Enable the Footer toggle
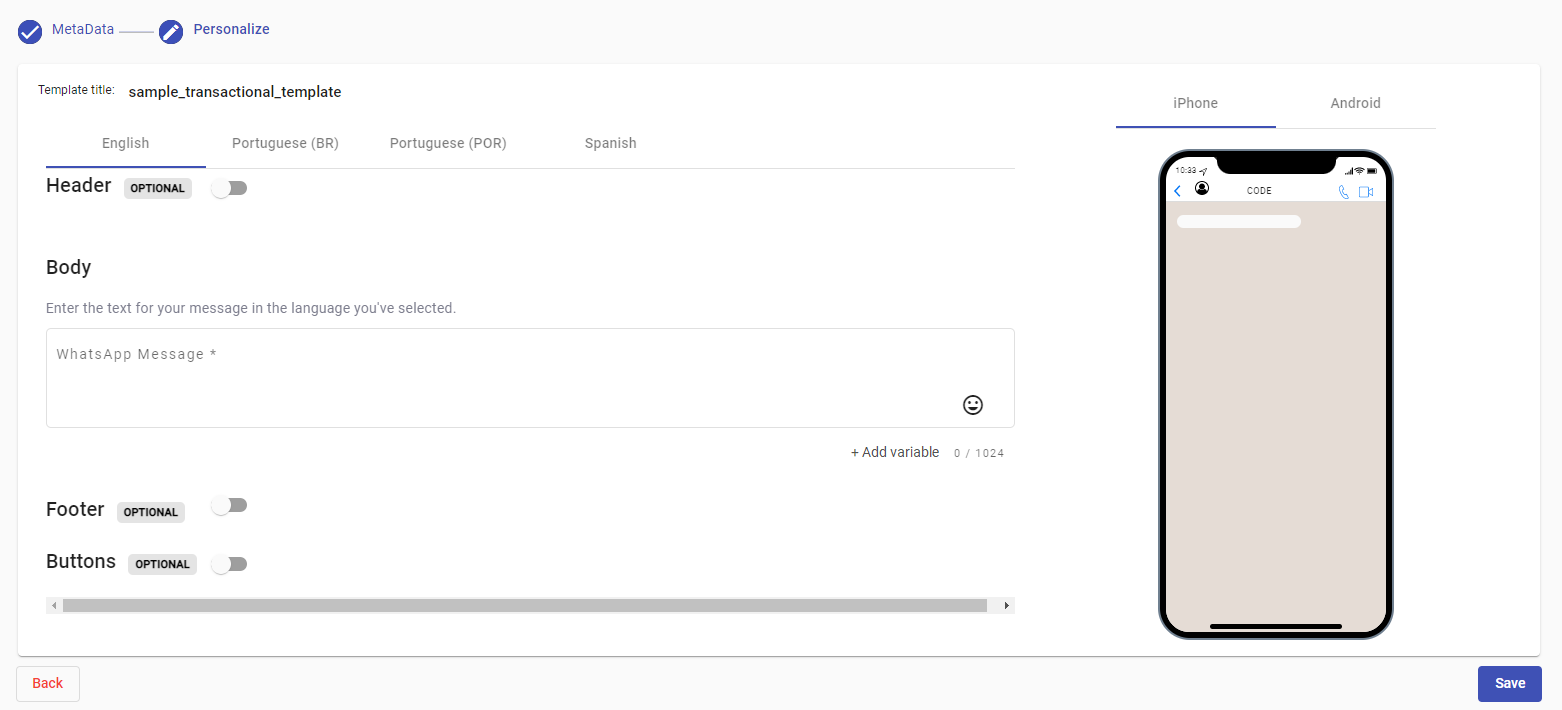Viewport: 1562px width, 710px height. pyautogui.click(x=229, y=506)
